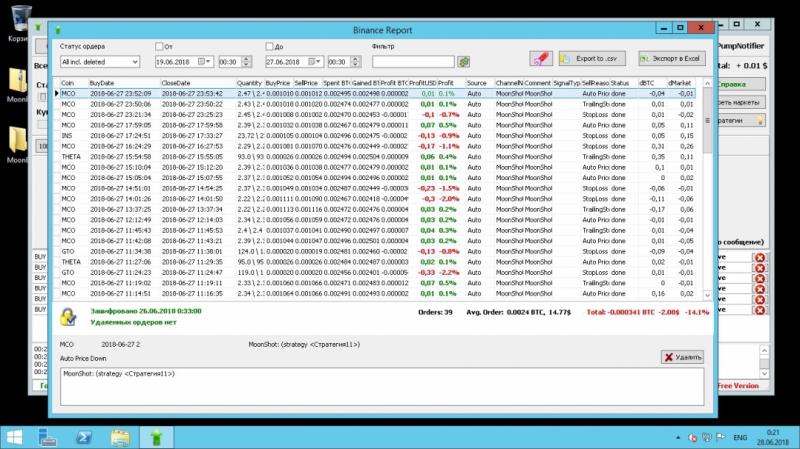Click the vertical scrollbar thumb of the report table
Image resolution: width=800 pixels, height=449 pixels.
pyautogui.click(x=707, y=120)
